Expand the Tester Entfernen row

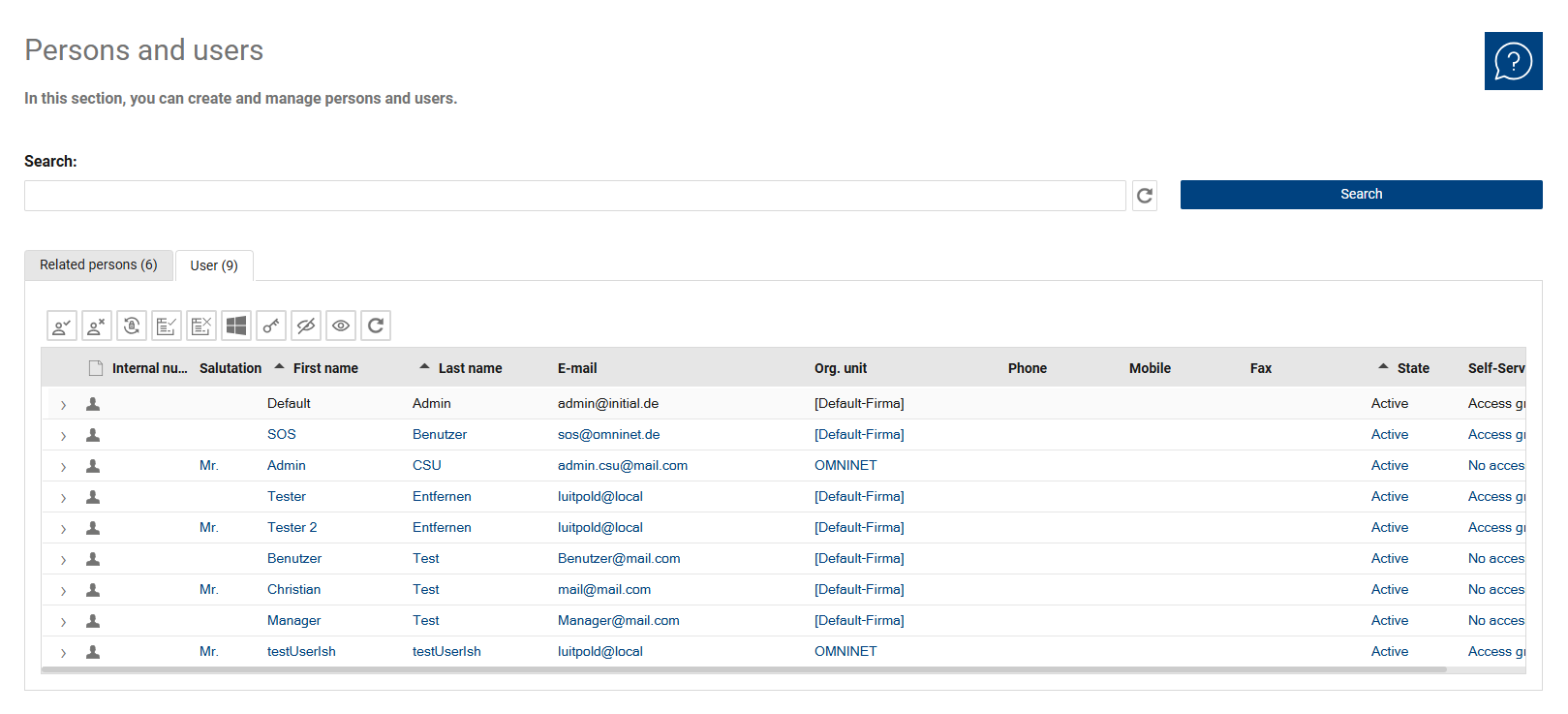(x=63, y=498)
